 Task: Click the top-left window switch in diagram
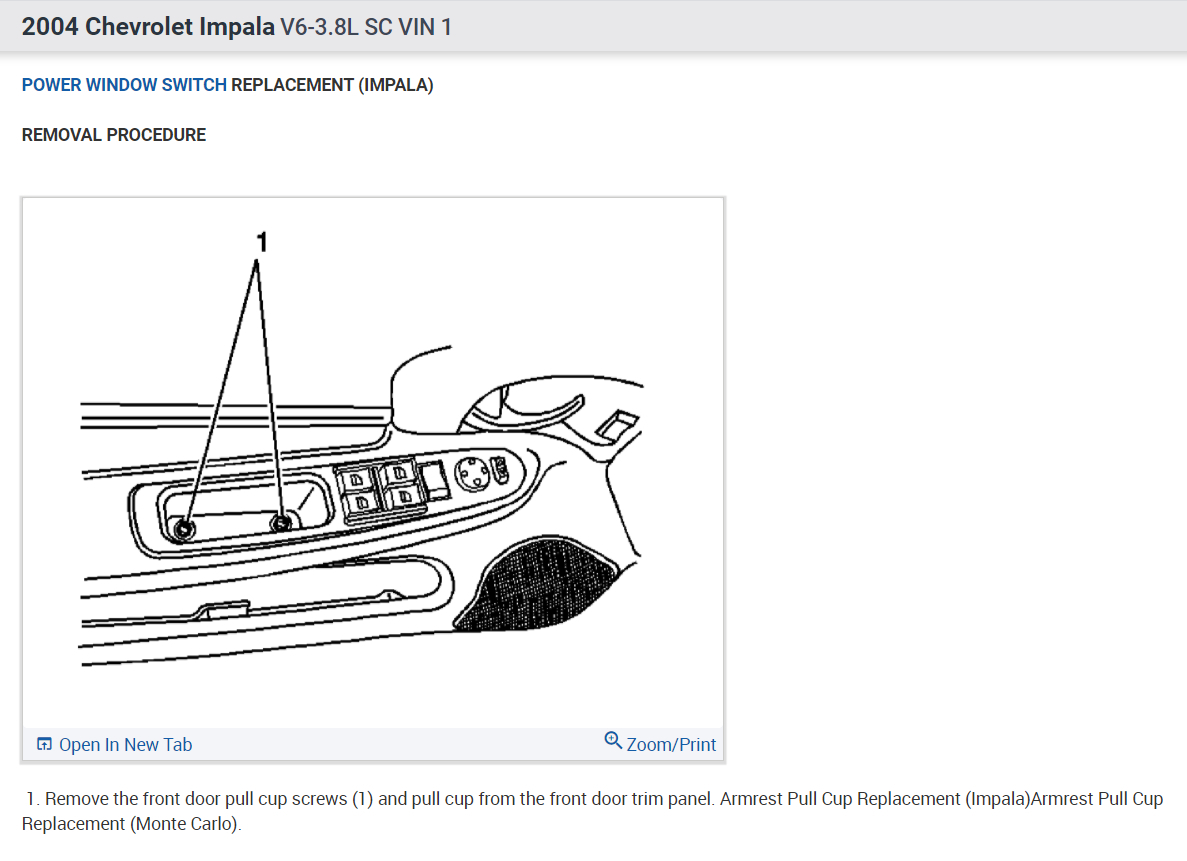[x=356, y=480]
